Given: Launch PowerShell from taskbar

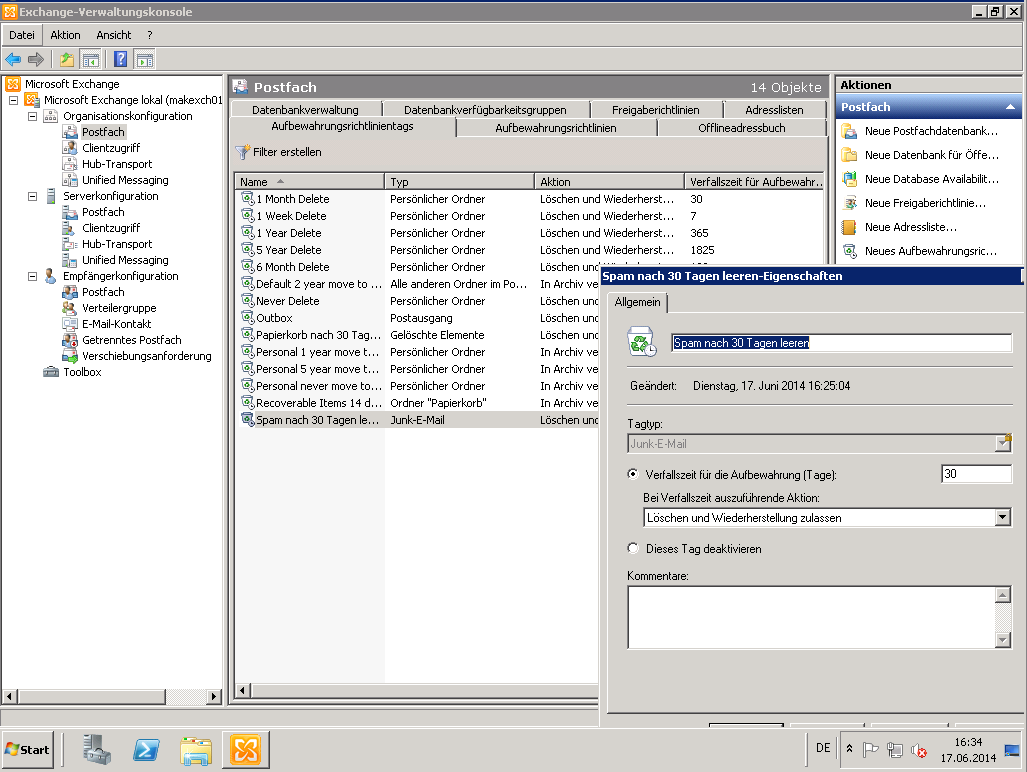Looking at the screenshot, I should 146,750.
